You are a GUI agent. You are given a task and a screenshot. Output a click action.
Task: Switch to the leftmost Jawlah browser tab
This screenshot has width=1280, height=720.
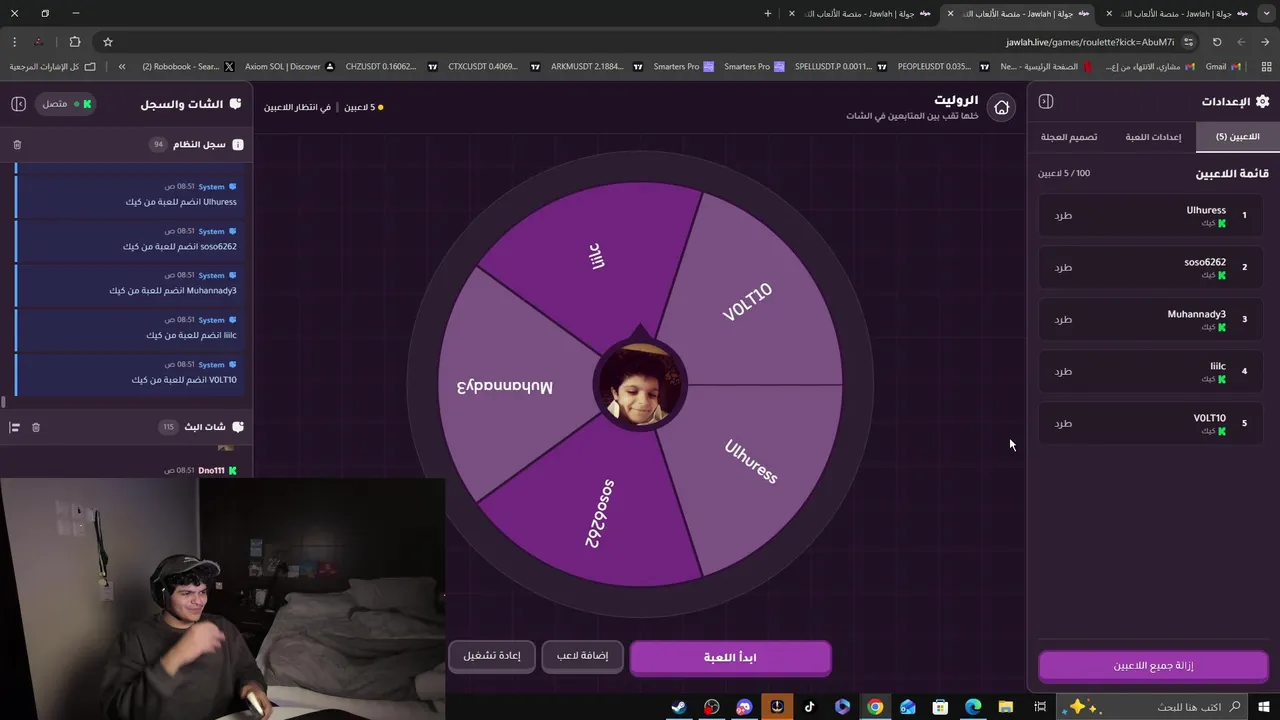click(863, 13)
